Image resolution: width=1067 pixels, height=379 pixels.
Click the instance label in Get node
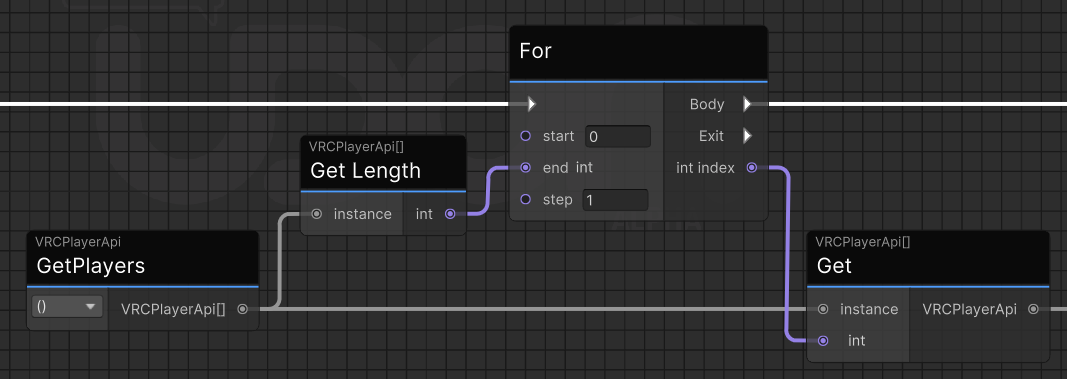point(869,309)
